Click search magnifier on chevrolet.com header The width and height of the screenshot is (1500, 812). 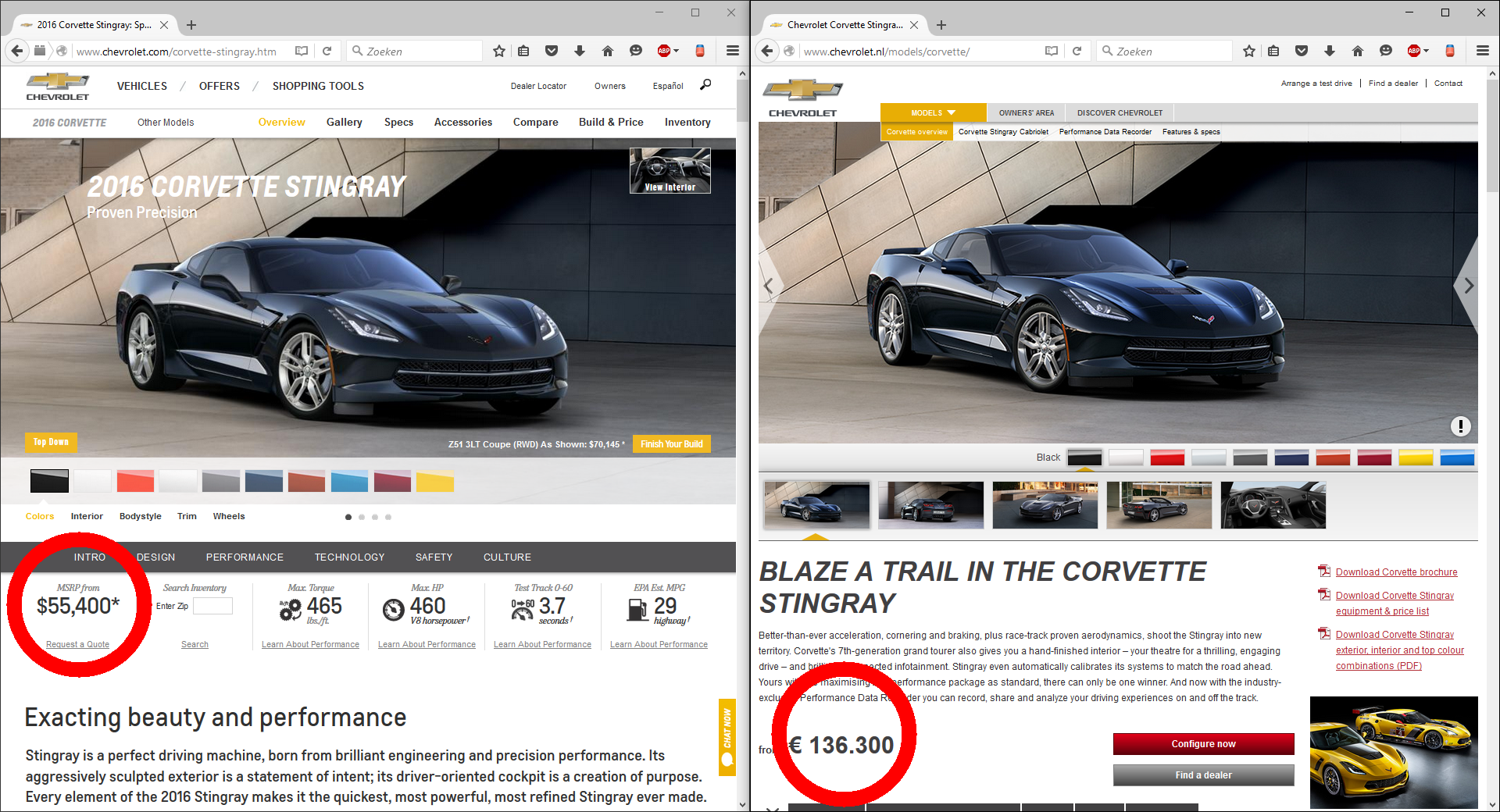(x=705, y=84)
